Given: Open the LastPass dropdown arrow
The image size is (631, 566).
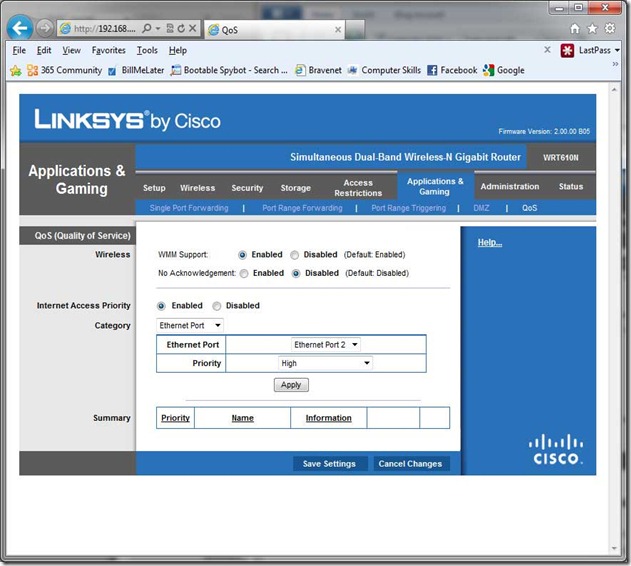Looking at the screenshot, I should tap(617, 51).
